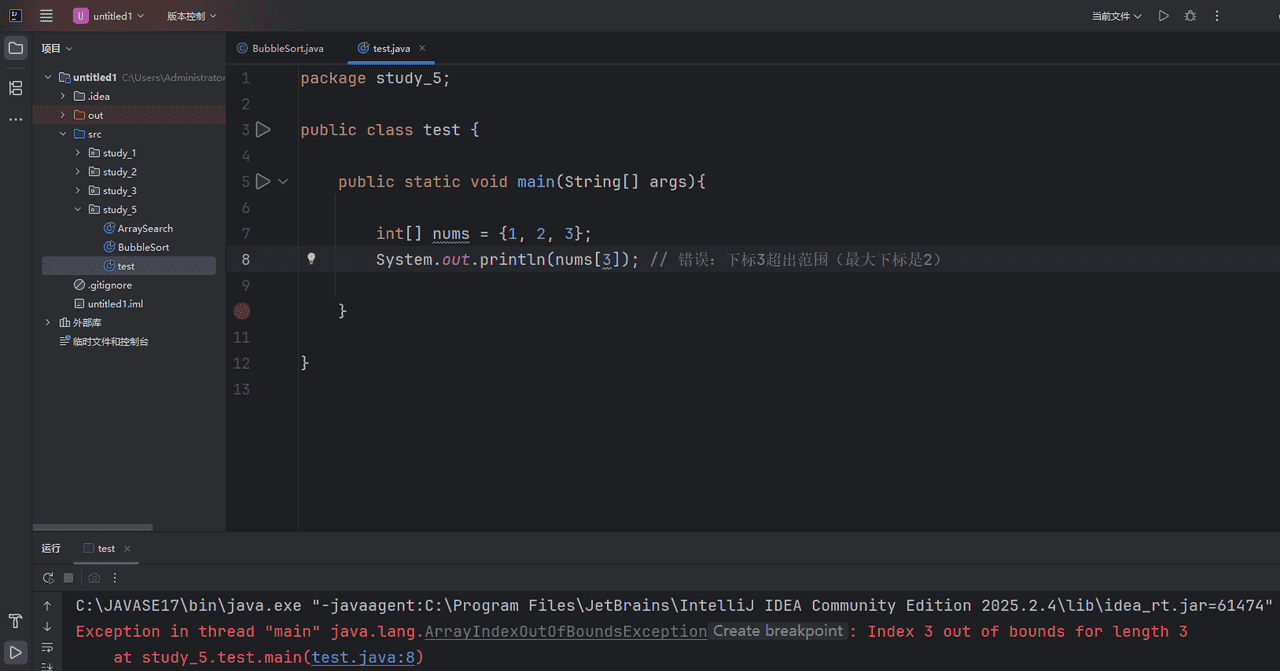This screenshot has height=671, width=1280.
Task: Open the 当前文件 run configuration dropdown
Action: (1116, 15)
